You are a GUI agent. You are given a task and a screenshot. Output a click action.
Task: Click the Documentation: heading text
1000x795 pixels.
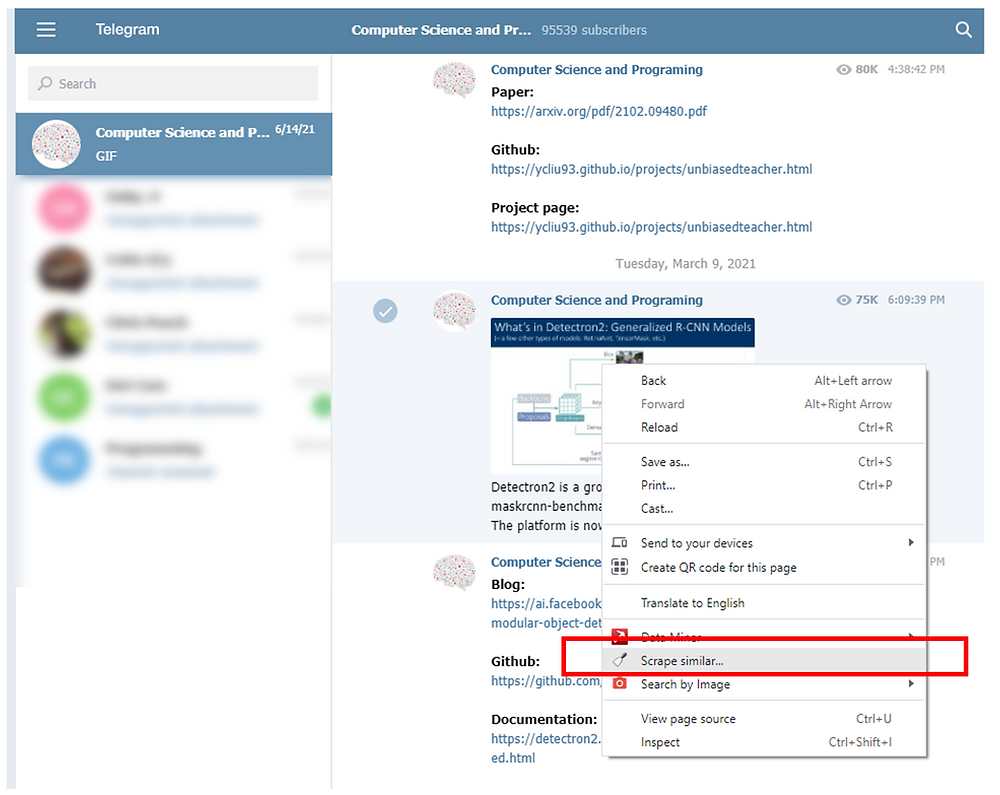coord(544,720)
